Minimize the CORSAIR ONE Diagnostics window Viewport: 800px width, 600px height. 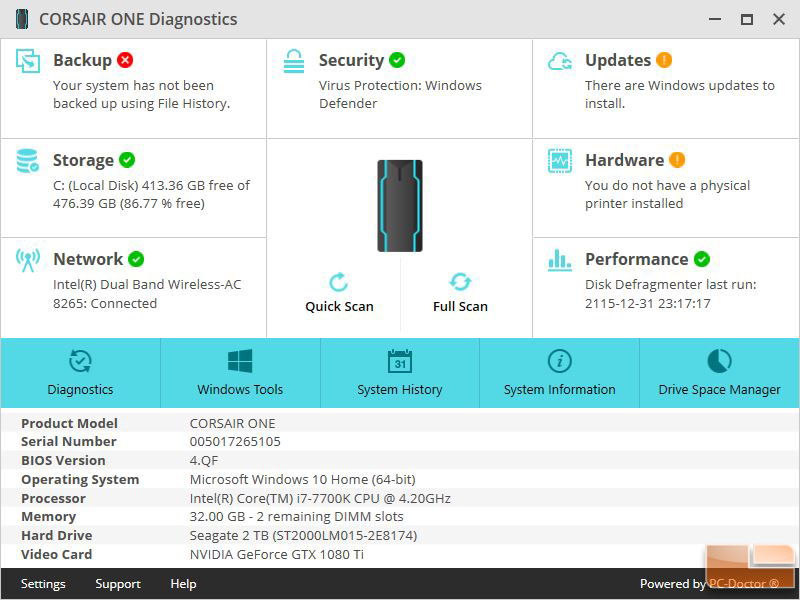tap(715, 19)
